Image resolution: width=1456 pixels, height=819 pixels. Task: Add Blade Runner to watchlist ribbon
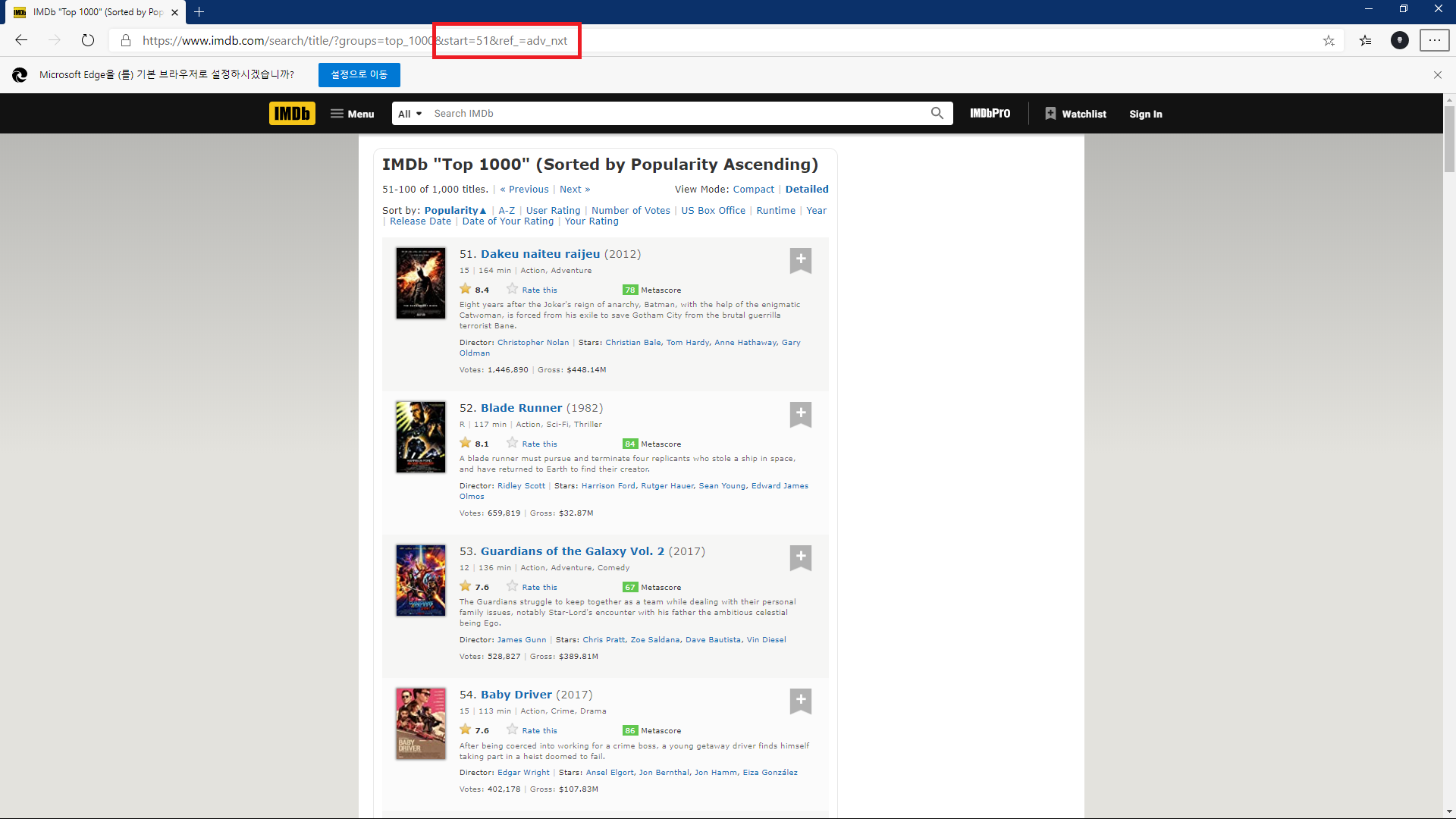801,414
